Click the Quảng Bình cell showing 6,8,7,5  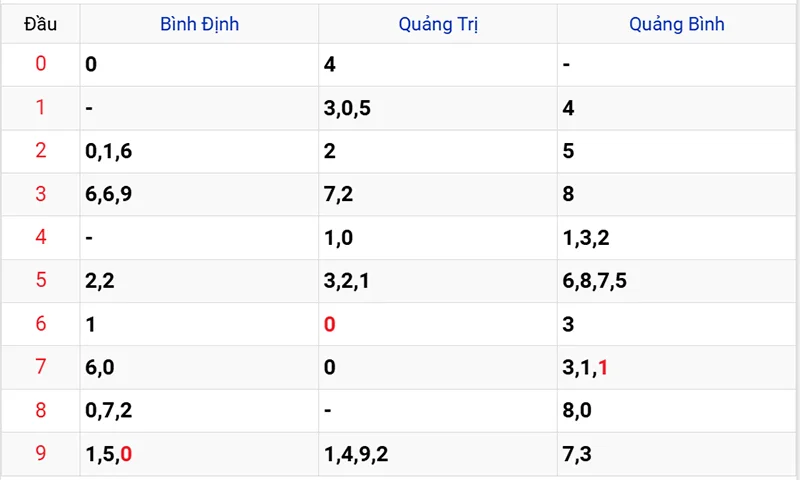pyautogui.click(x=595, y=280)
